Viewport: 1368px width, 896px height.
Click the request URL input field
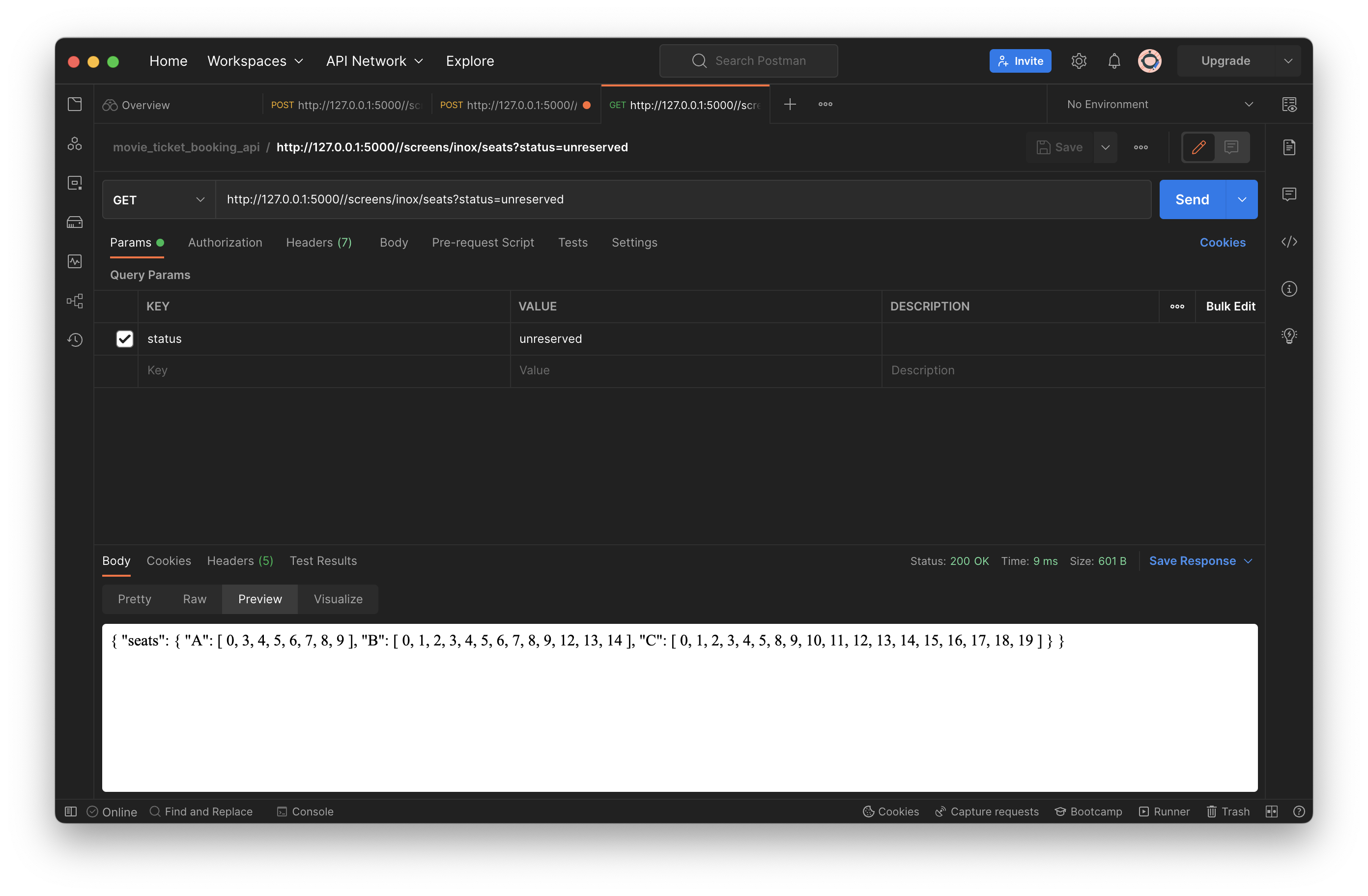coord(683,199)
